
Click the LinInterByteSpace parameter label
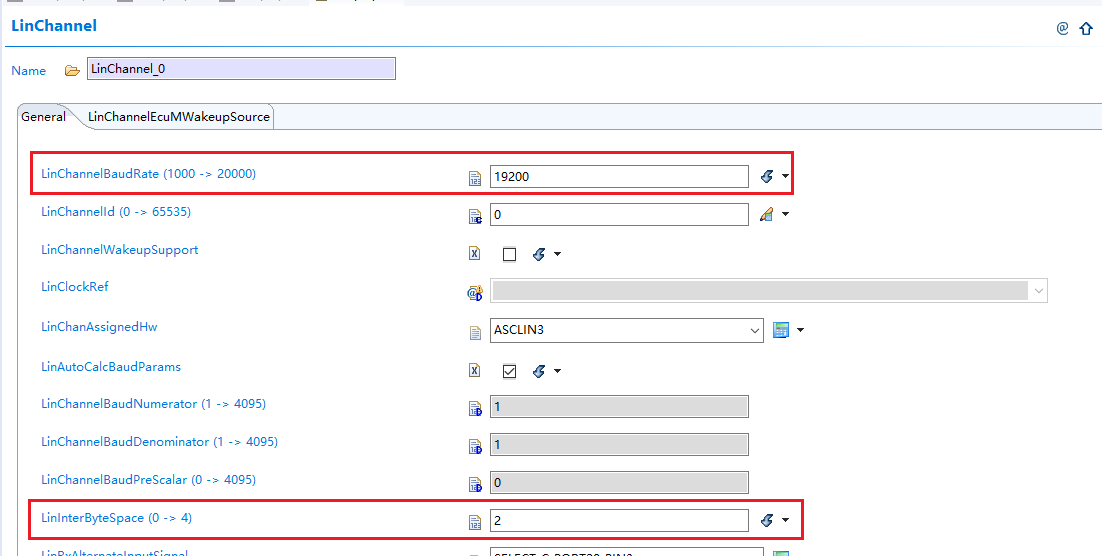115,518
